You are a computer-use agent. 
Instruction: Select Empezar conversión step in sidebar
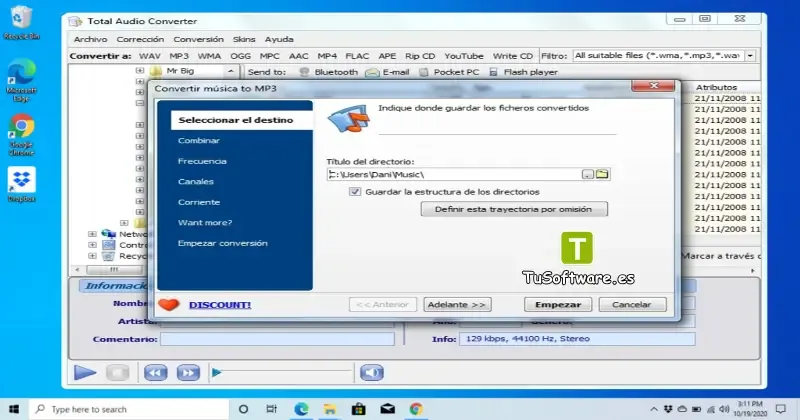click(x=222, y=243)
